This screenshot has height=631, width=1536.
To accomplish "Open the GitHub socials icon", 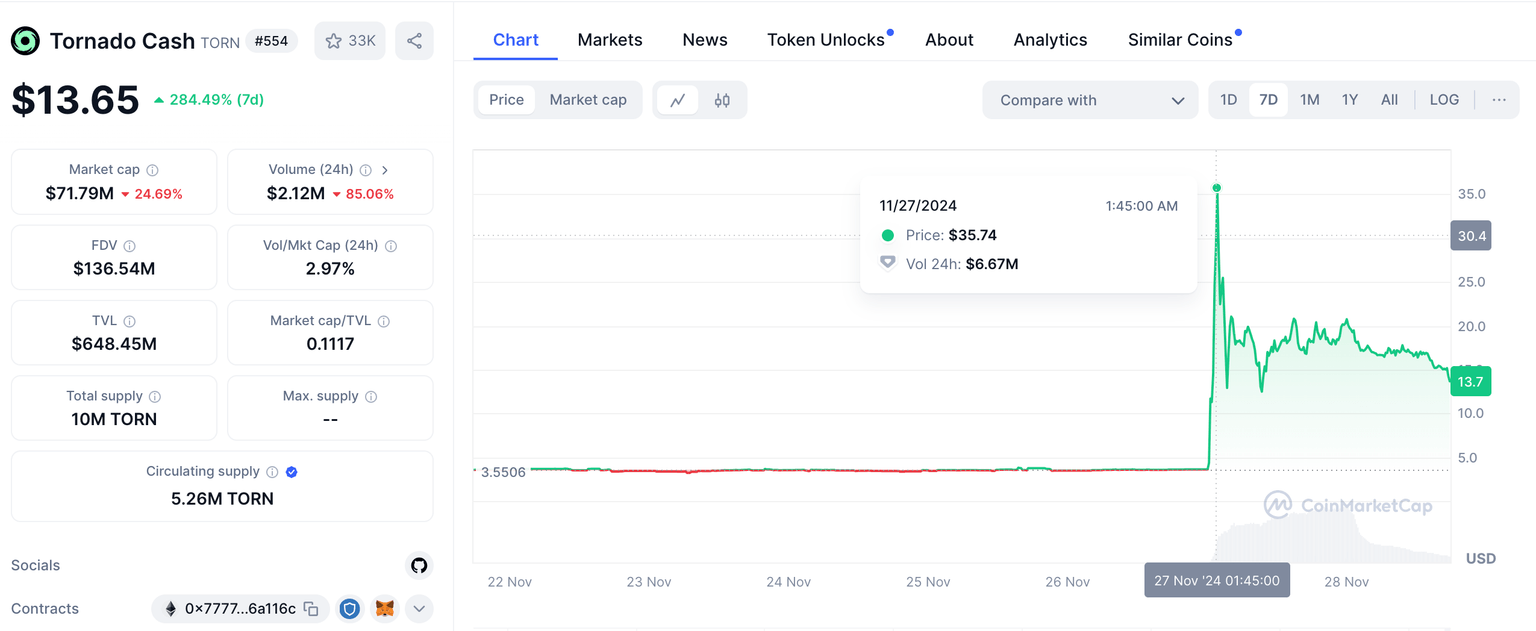I will pyautogui.click(x=419, y=565).
